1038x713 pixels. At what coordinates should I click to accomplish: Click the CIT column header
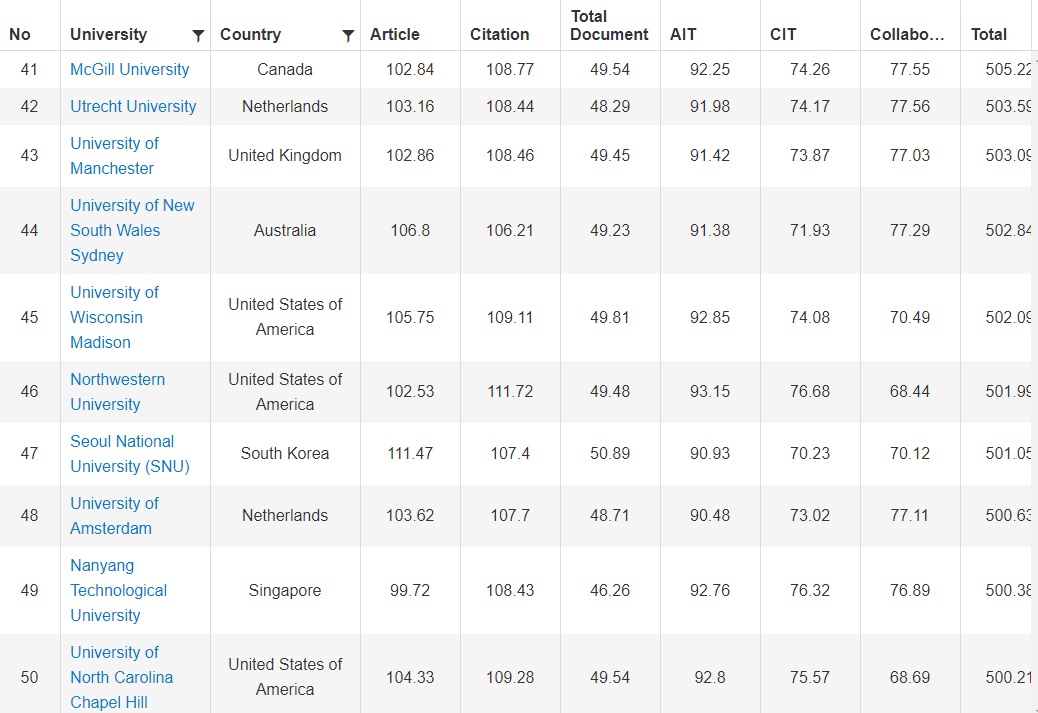(x=783, y=34)
